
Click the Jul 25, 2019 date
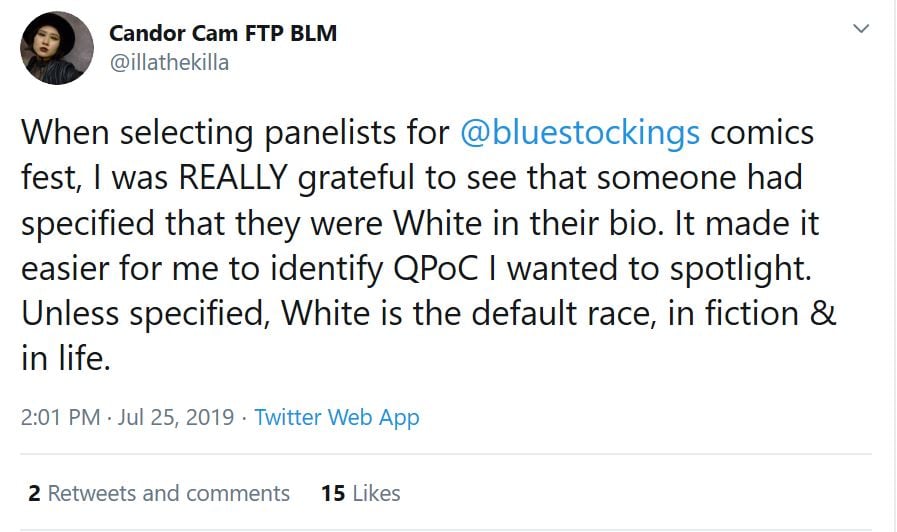(x=176, y=417)
